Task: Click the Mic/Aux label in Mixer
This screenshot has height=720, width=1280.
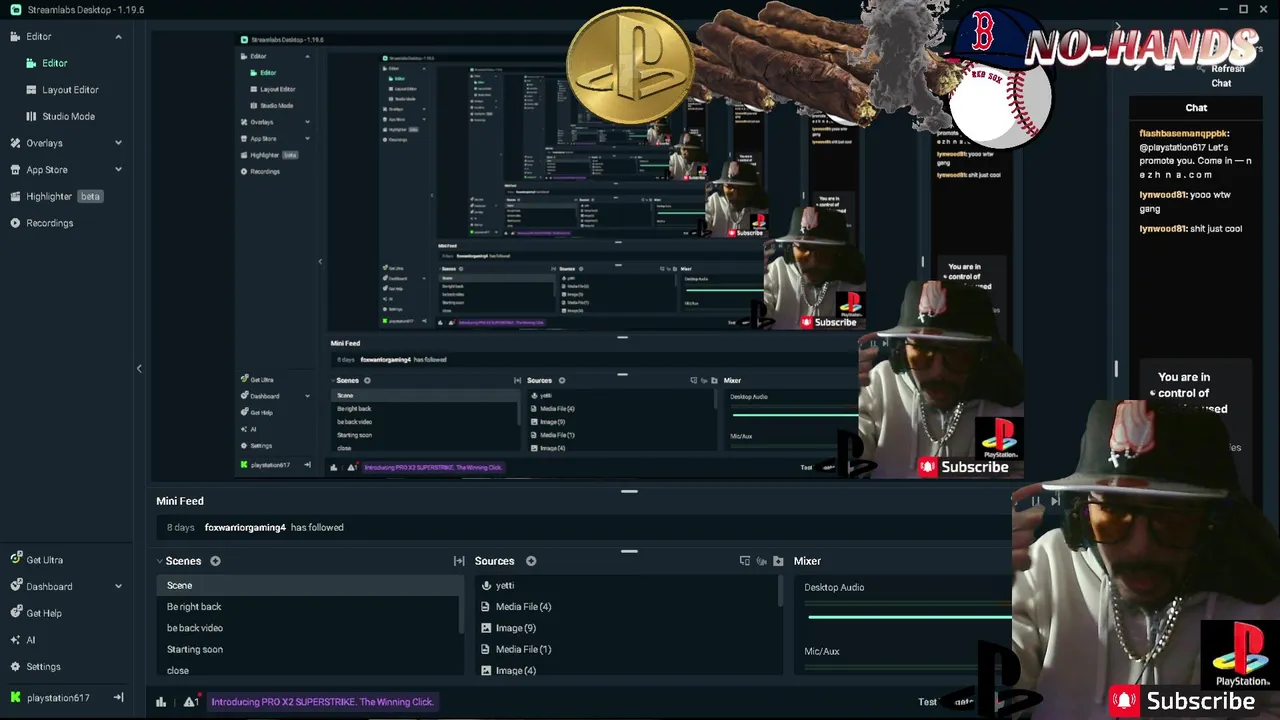Action: 822,651
